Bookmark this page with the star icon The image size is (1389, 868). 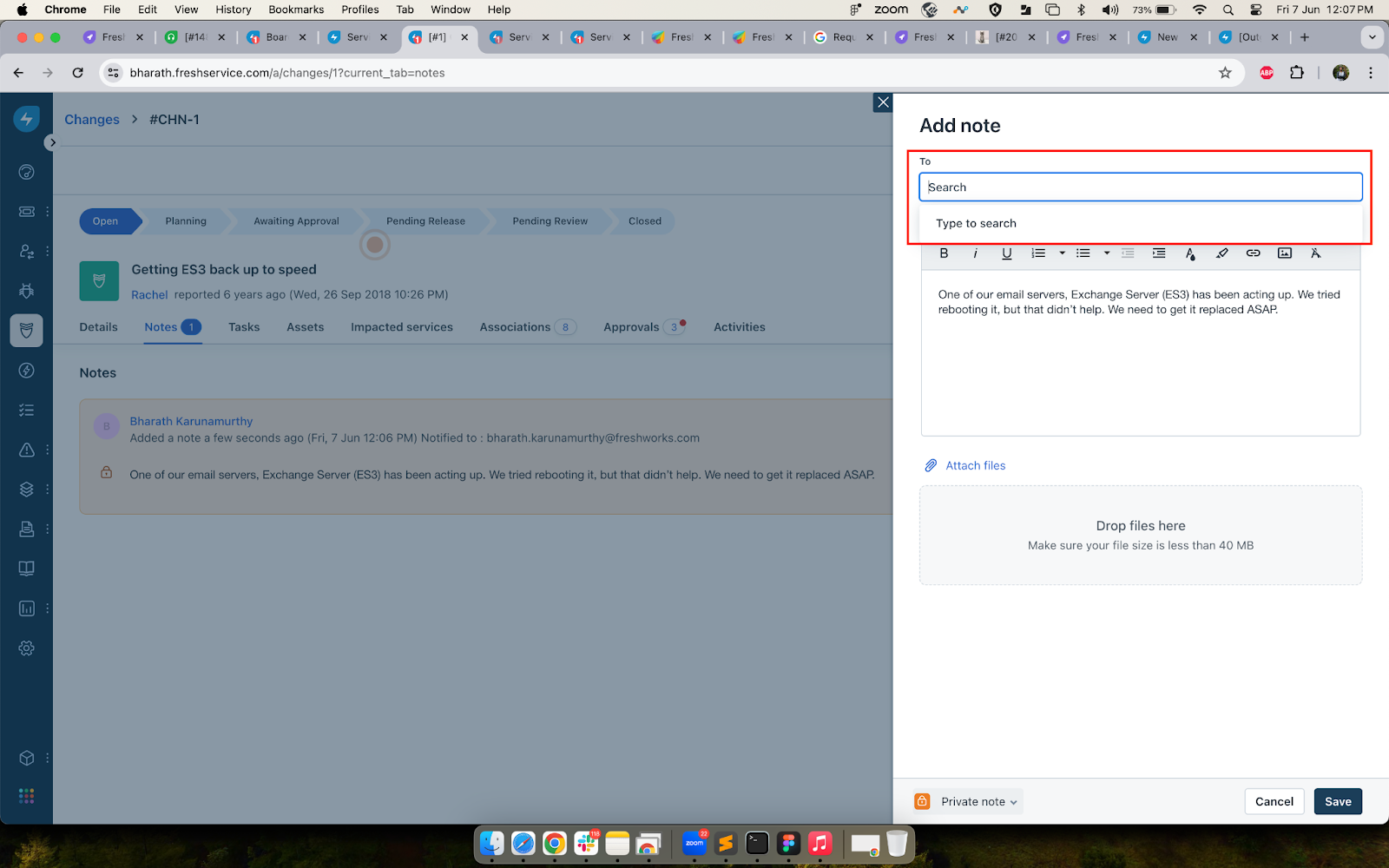1225,73
